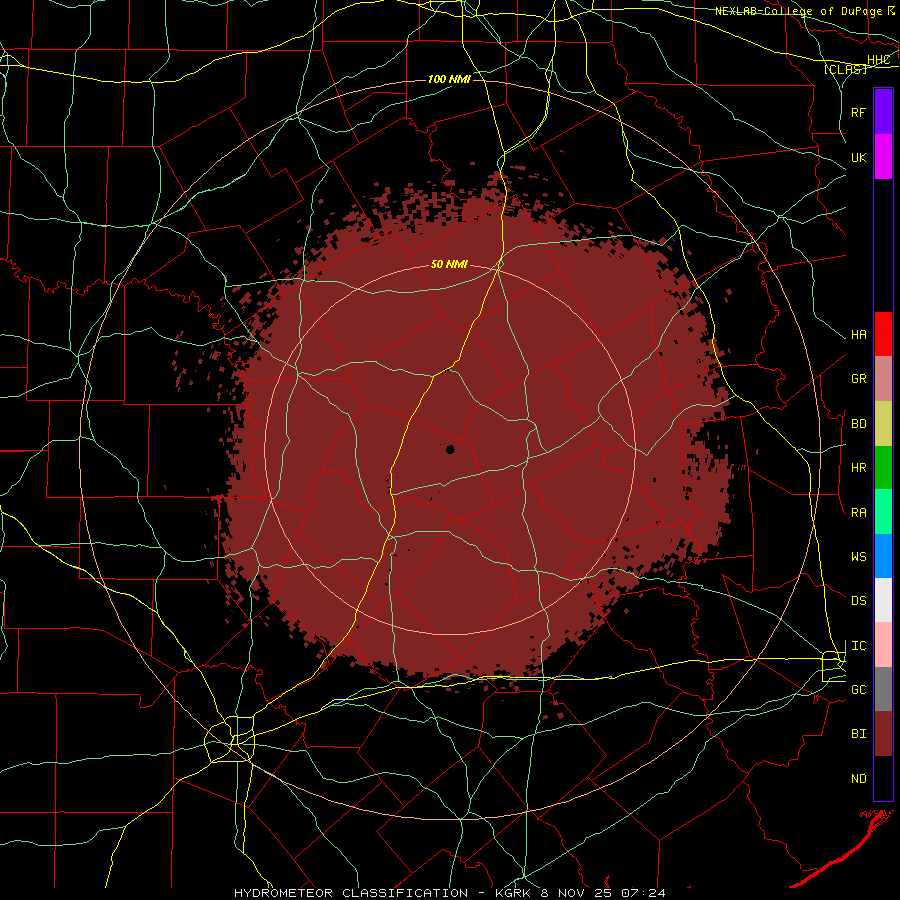This screenshot has width=900, height=900.
Task: Click the ND black legend swatch
Action: pos(883,778)
